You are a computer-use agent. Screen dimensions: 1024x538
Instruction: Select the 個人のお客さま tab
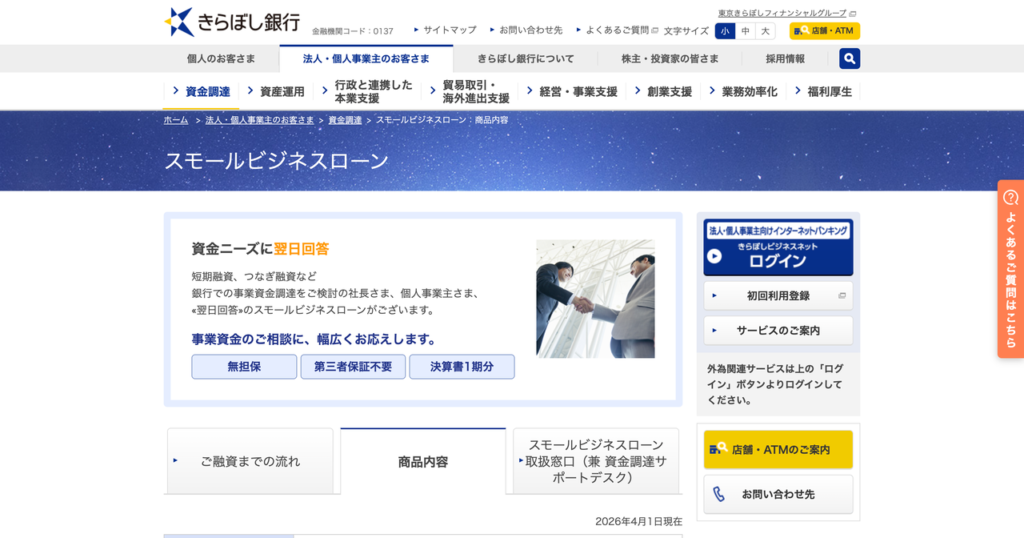point(221,59)
